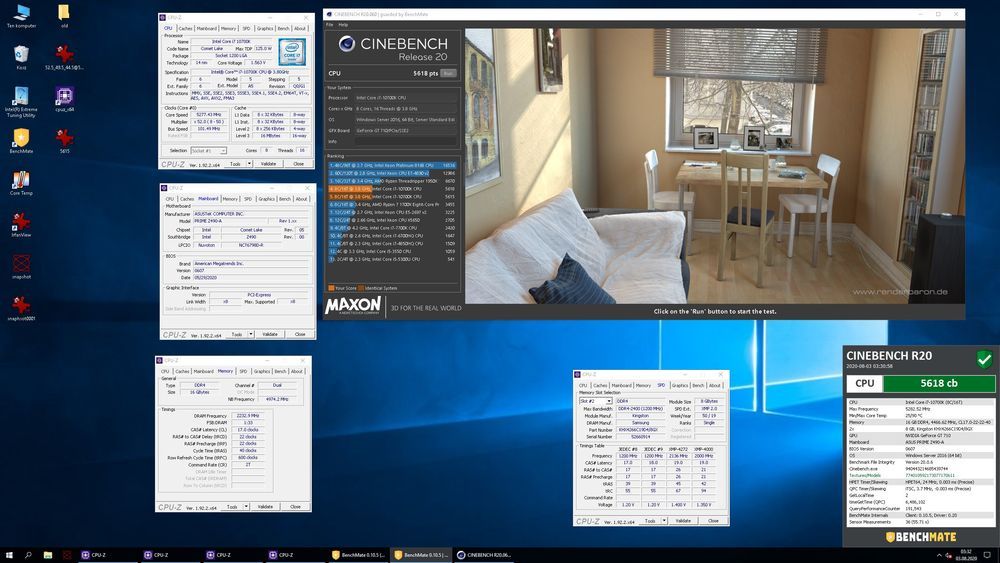This screenshot has height=563, width=1000.
Task: Open the 'old' folder on the desktop
Action: pos(64,16)
